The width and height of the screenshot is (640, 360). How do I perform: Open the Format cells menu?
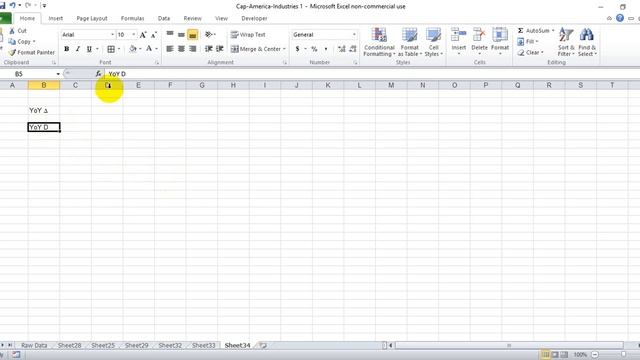click(500, 42)
